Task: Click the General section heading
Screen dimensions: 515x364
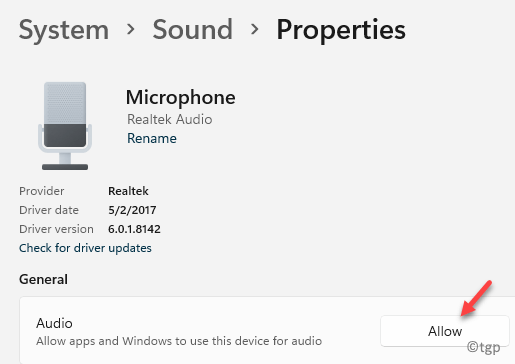Action: 43,279
